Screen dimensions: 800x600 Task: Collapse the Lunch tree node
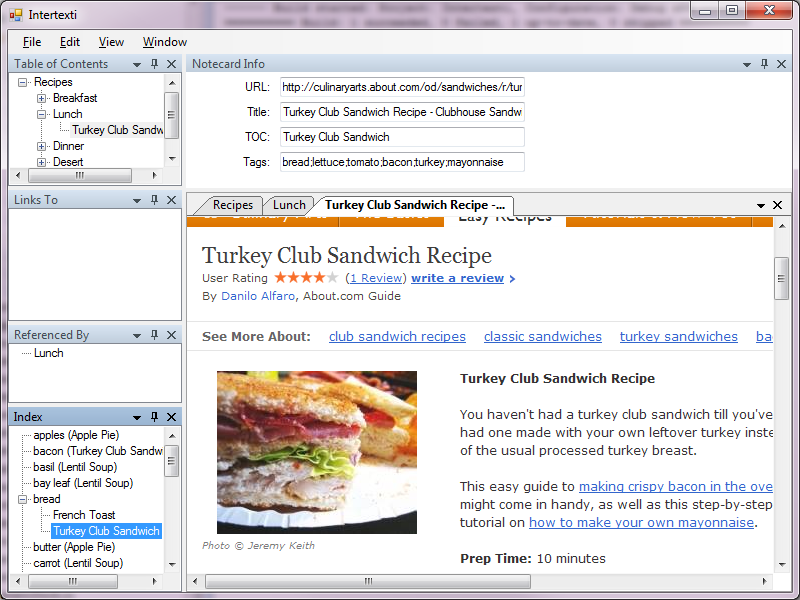pos(41,114)
